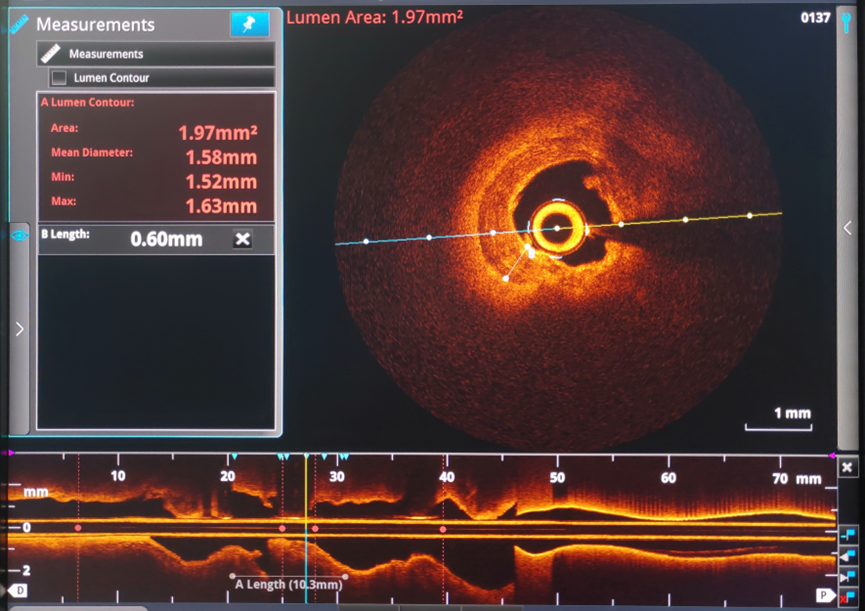
Task: Click the ruler icon beside the Measurements title
Action: (18, 25)
